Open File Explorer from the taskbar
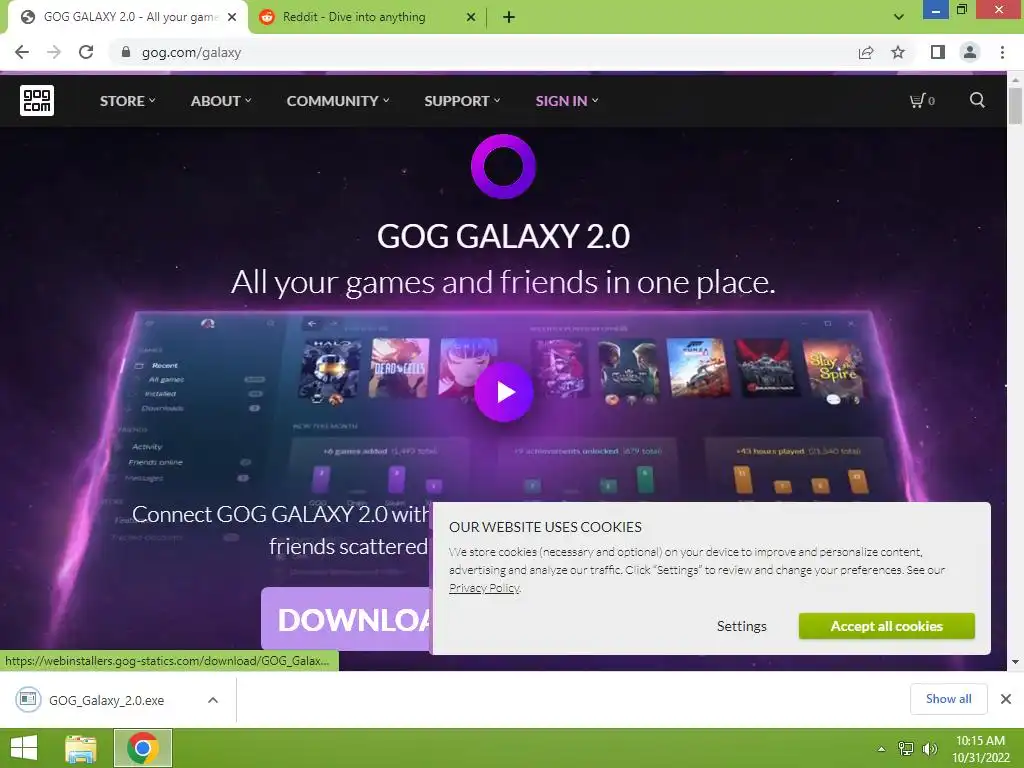1024x768 pixels. 81,748
